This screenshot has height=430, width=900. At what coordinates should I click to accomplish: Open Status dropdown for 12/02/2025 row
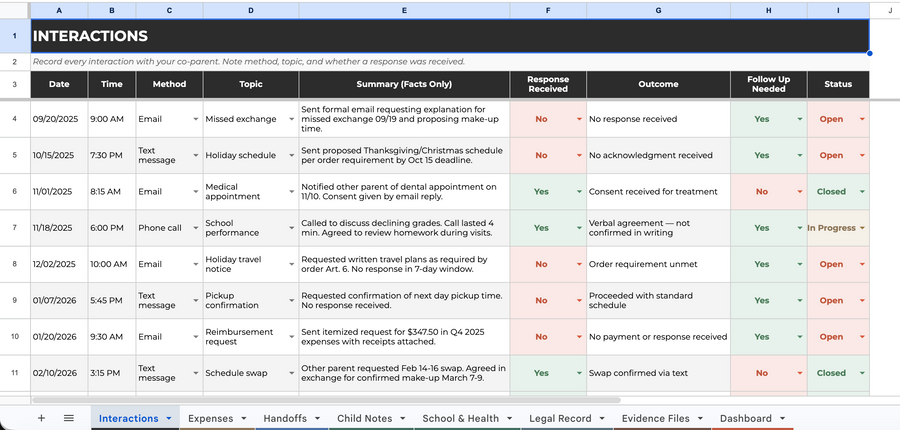click(x=862, y=264)
